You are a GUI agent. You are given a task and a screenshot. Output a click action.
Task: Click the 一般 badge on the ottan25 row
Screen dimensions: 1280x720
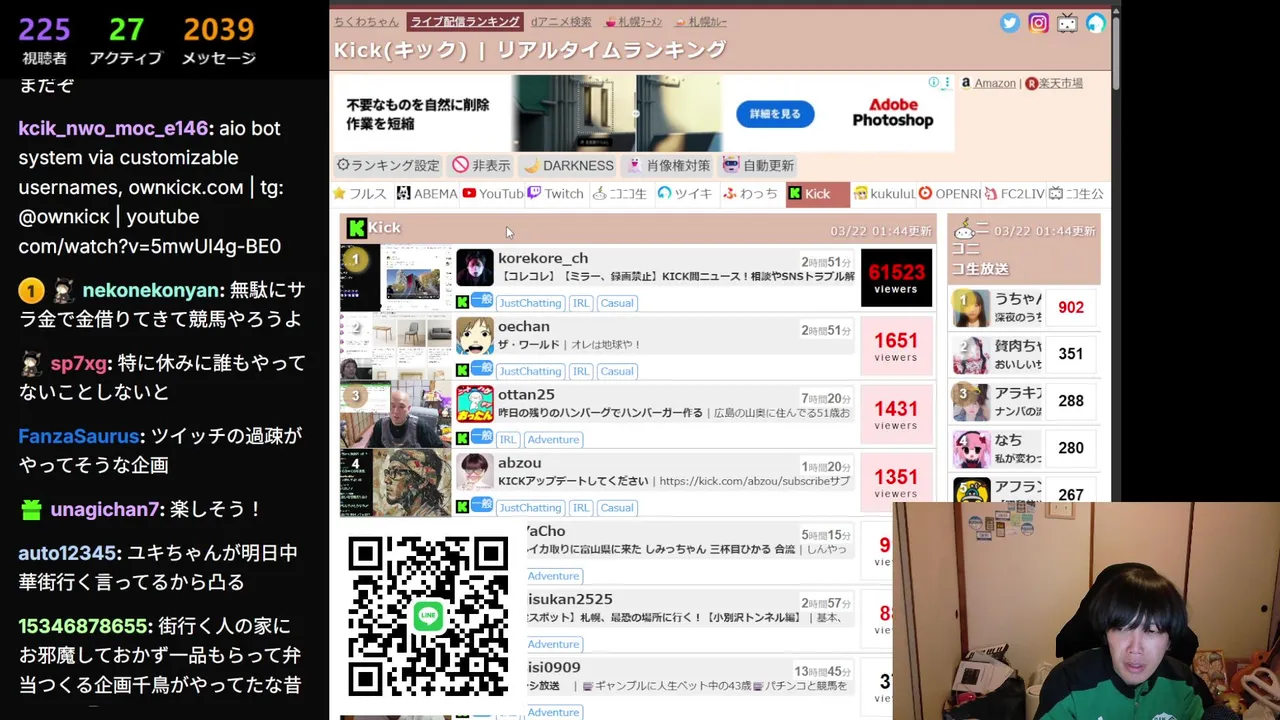pyautogui.click(x=482, y=436)
